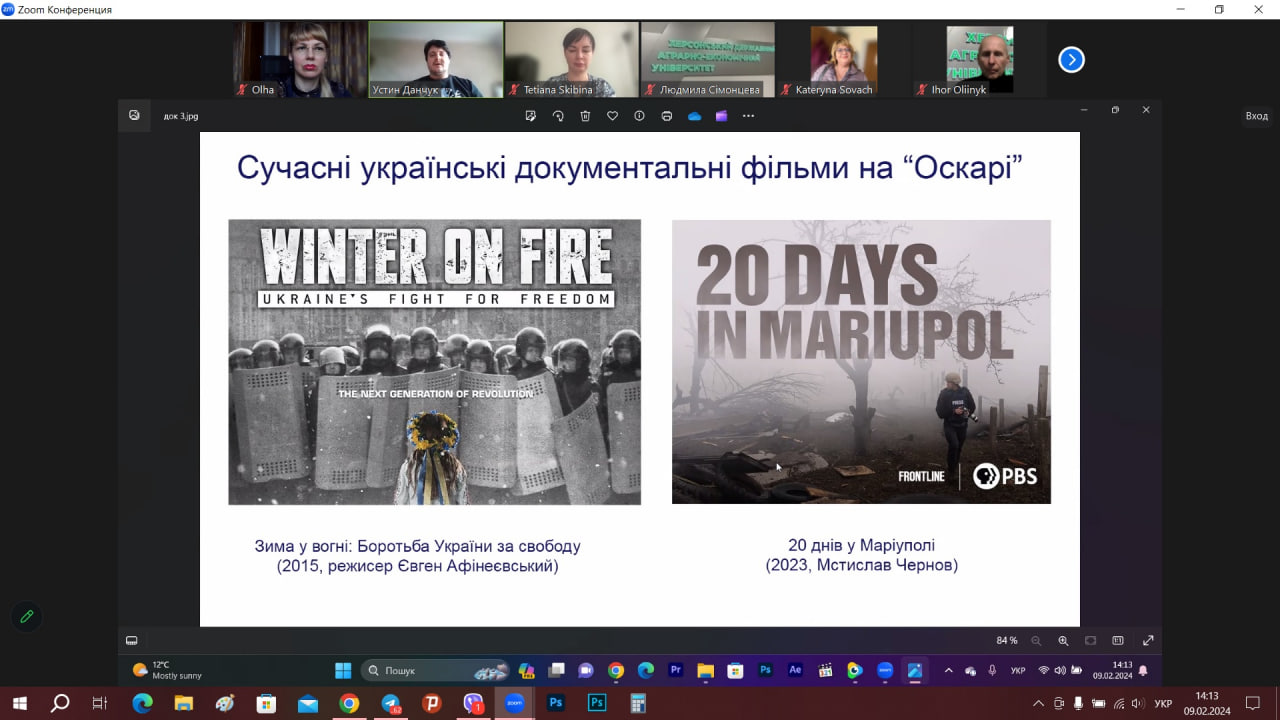Click the actual size icon in Photos
The height and width of the screenshot is (720, 1280).
click(1118, 640)
